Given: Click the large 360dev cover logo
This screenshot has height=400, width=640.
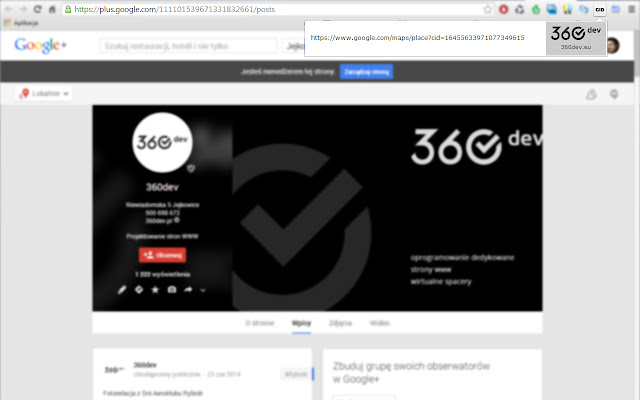Looking at the screenshot, I should tap(476, 146).
